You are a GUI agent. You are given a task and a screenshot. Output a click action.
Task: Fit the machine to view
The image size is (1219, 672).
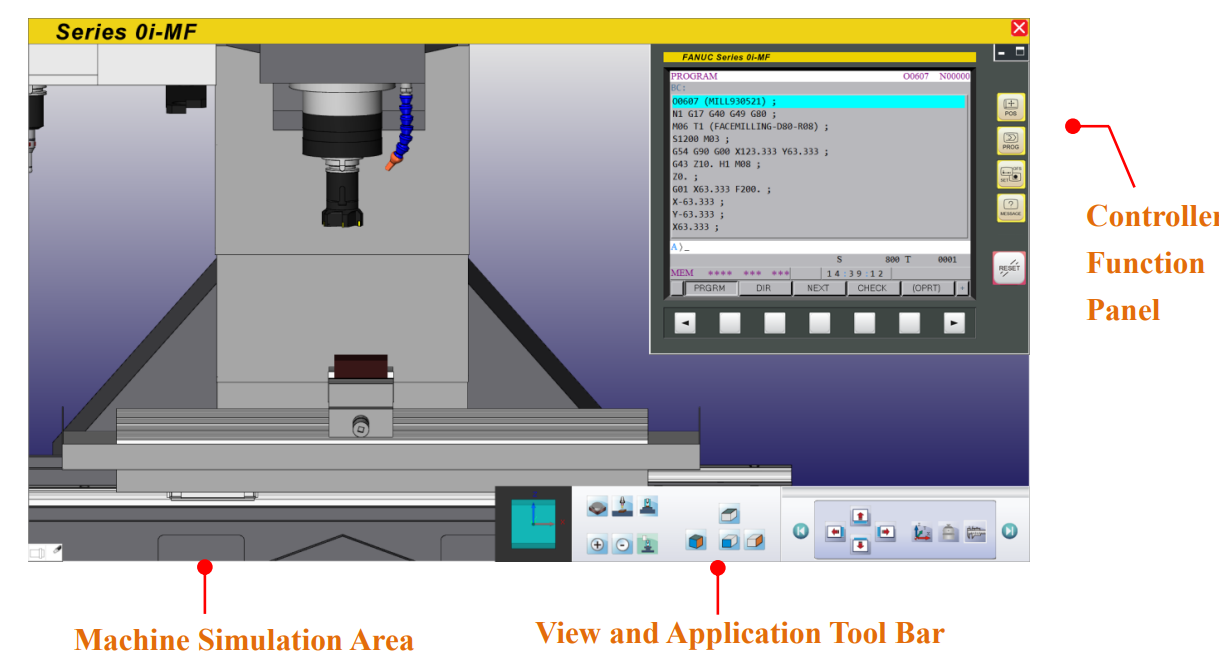[x=648, y=545]
